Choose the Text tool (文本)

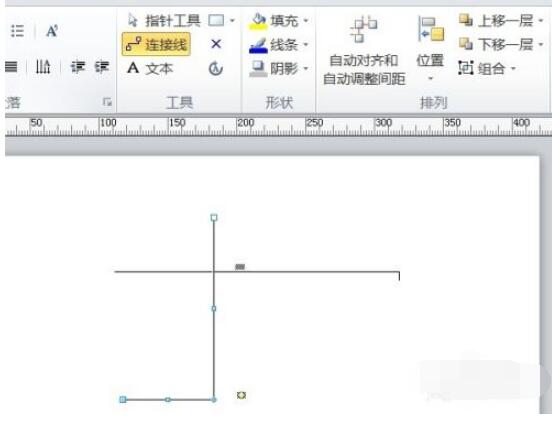pyautogui.click(x=150, y=68)
